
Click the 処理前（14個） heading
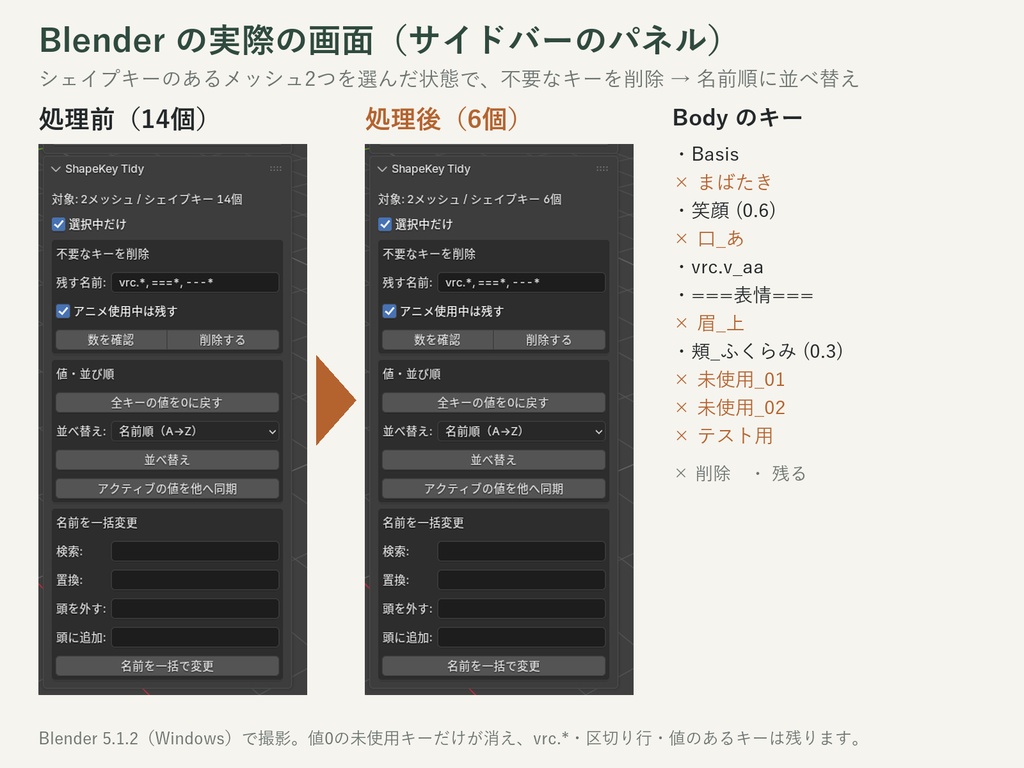tap(122, 120)
